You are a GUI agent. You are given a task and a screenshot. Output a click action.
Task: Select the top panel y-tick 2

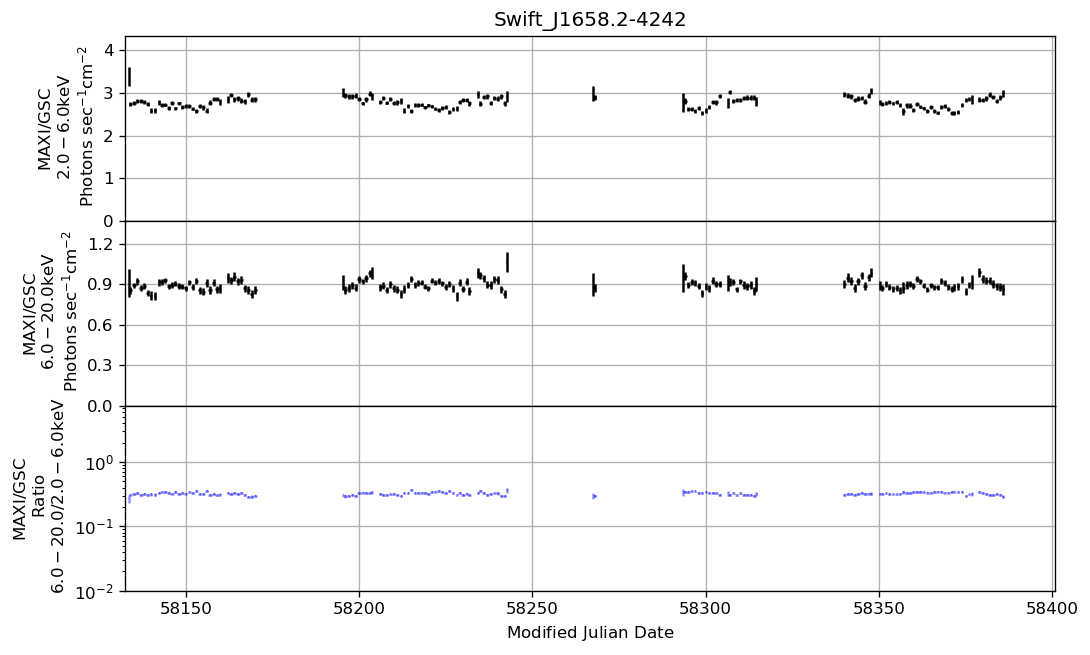(111, 136)
